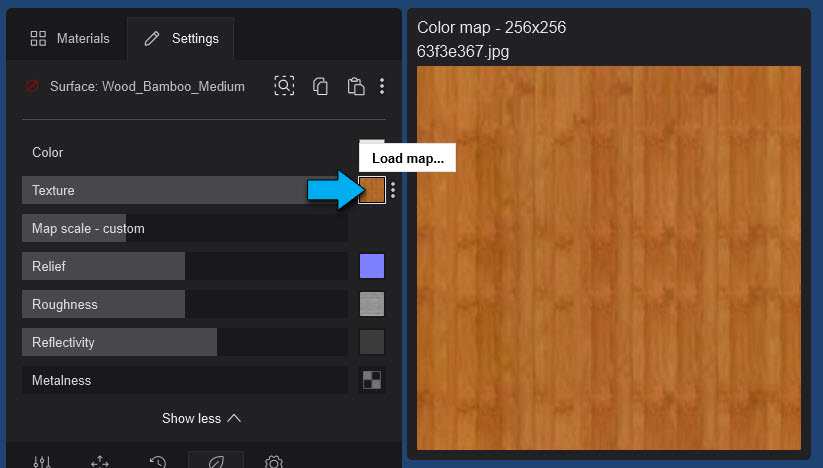This screenshot has height=468, width=823.
Task: Copy the surface material settings
Action: [x=320, y=86]
